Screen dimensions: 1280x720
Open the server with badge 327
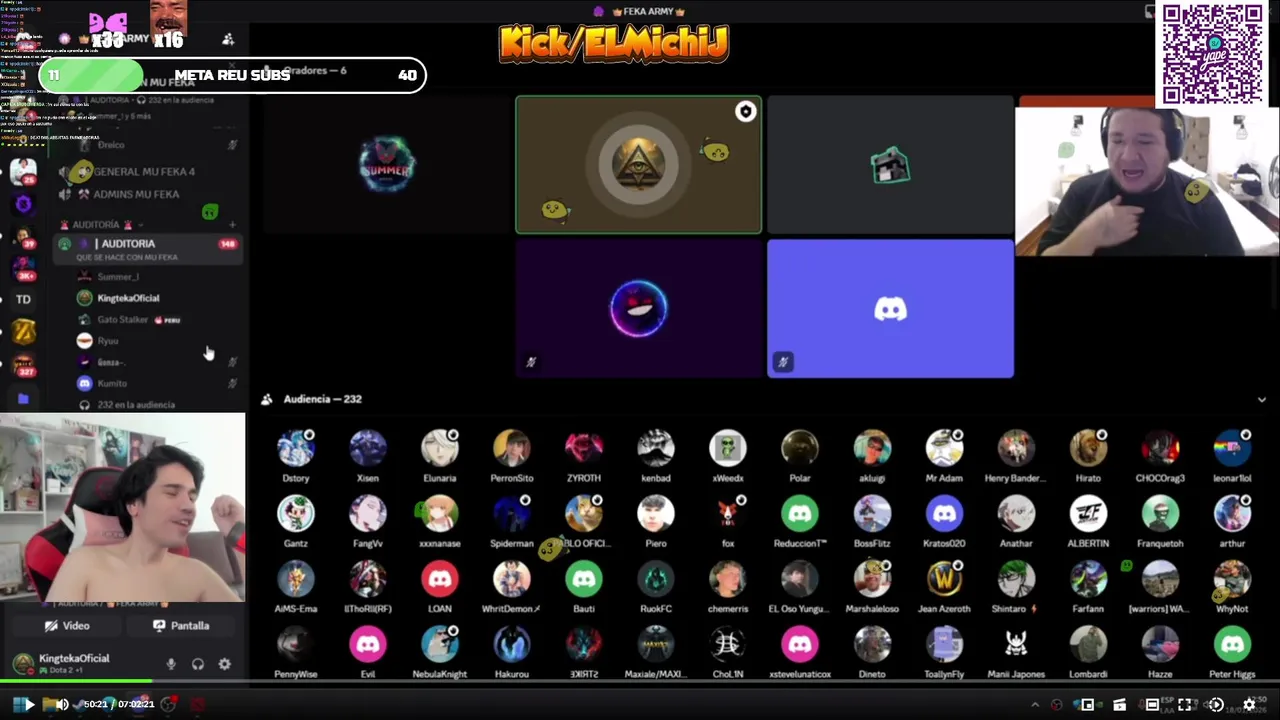(x=23, y=364)
